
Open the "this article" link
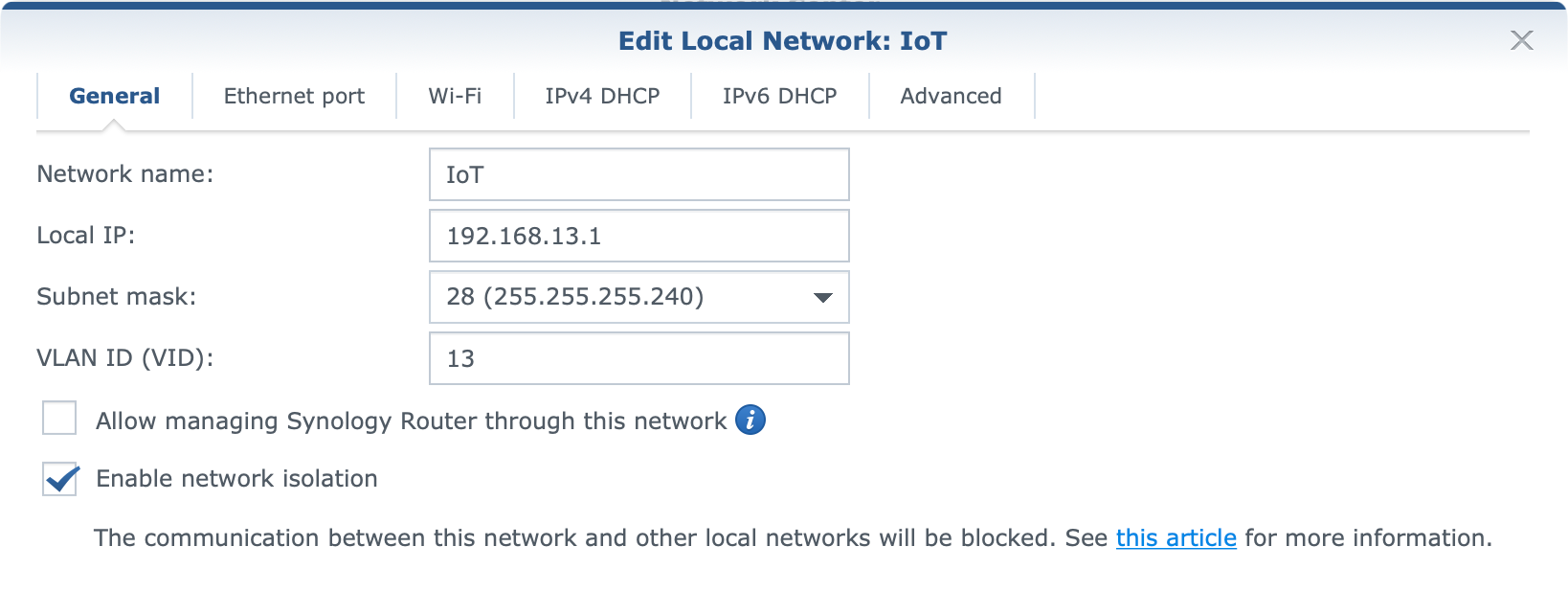tap(1176, 538)
